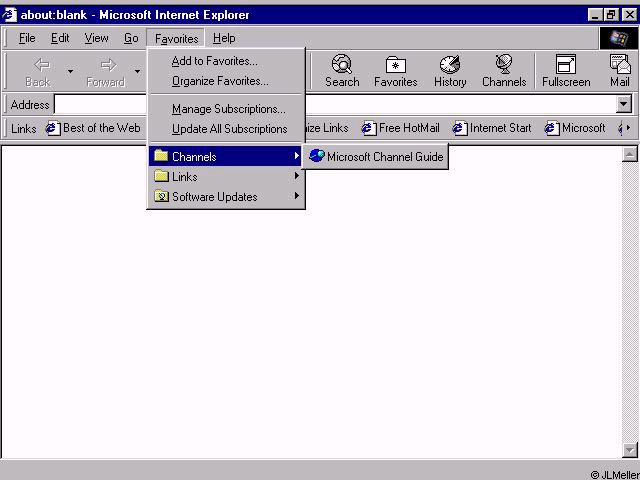This screenshot has width=640, height=480.
Task: Click the Windows logo throbber
Action: point(618,38)
